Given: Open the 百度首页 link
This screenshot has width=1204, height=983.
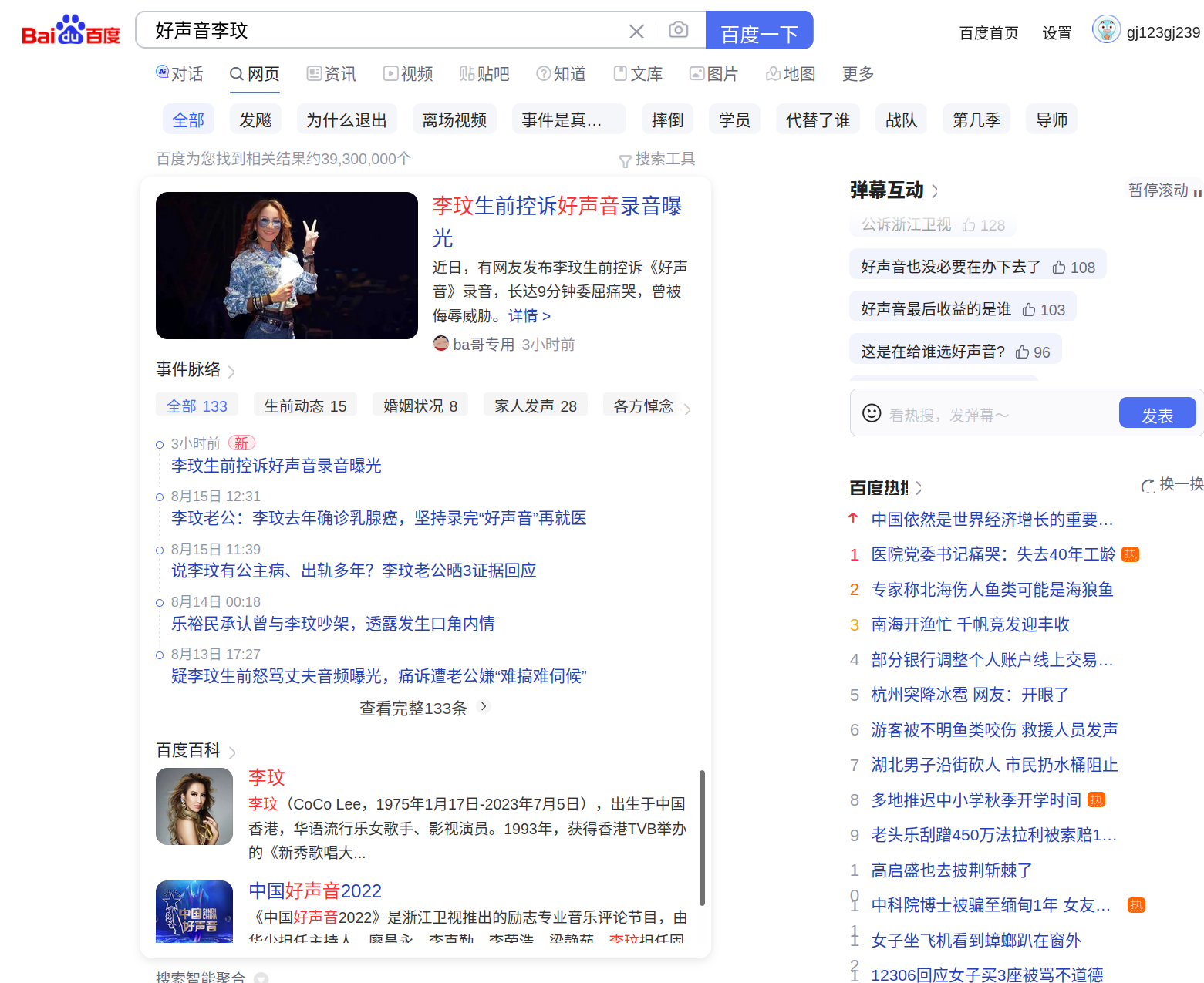Looking at the screenshot, I should click(x=989, y=32).
